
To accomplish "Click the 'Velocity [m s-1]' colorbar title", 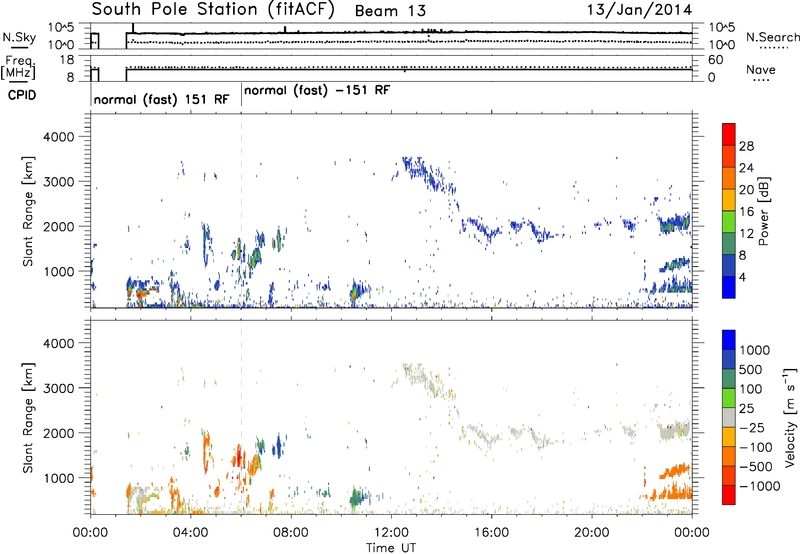I will (x=790, y=417).
